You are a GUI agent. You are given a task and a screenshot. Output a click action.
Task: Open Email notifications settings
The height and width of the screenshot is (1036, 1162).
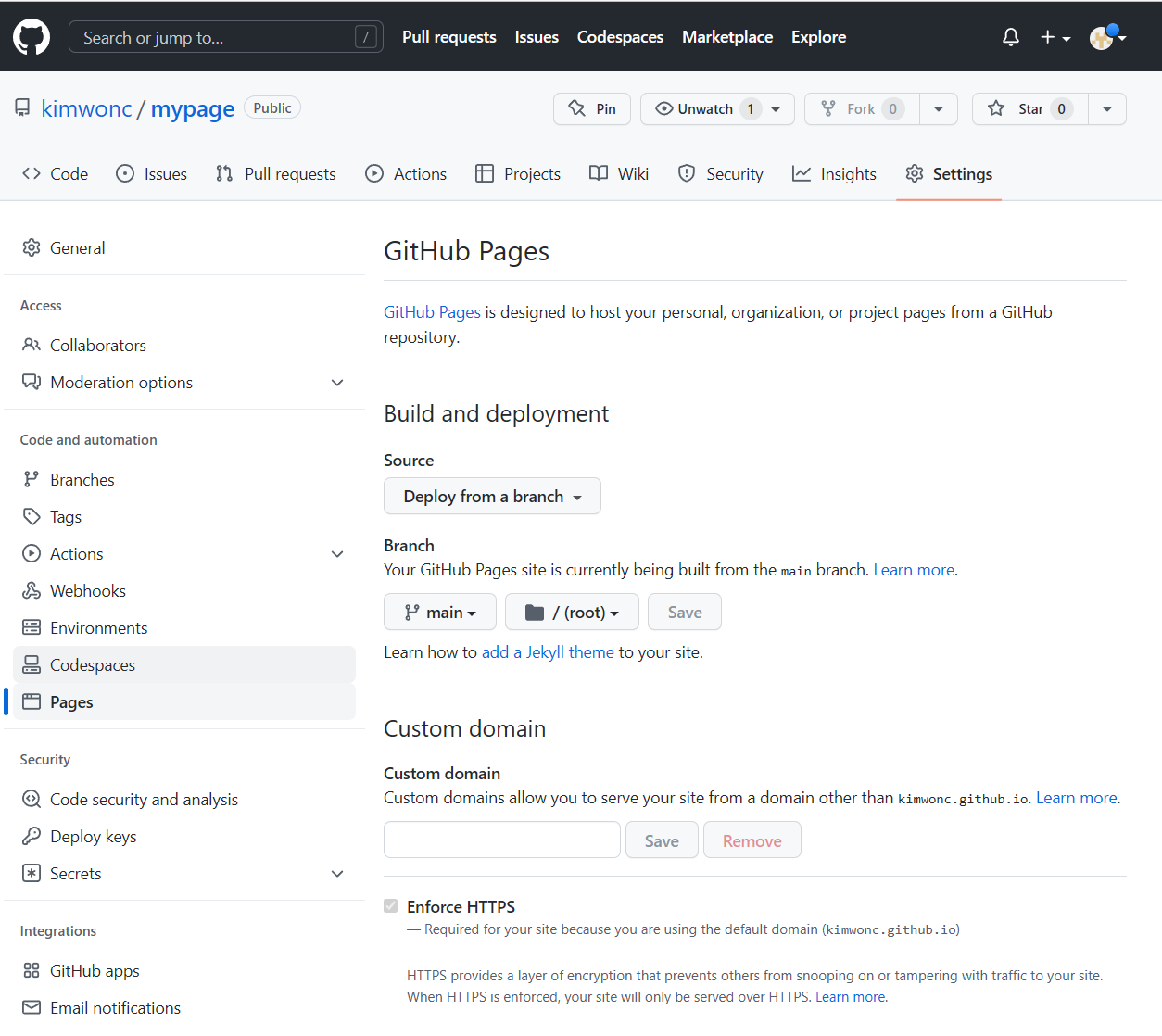point(184,1007)
